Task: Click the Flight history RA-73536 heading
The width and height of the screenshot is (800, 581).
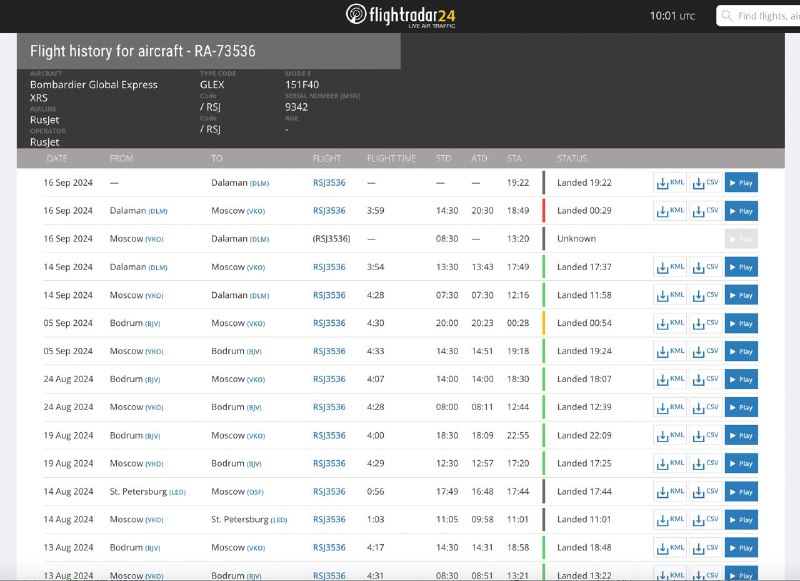Action: [143, 51]
